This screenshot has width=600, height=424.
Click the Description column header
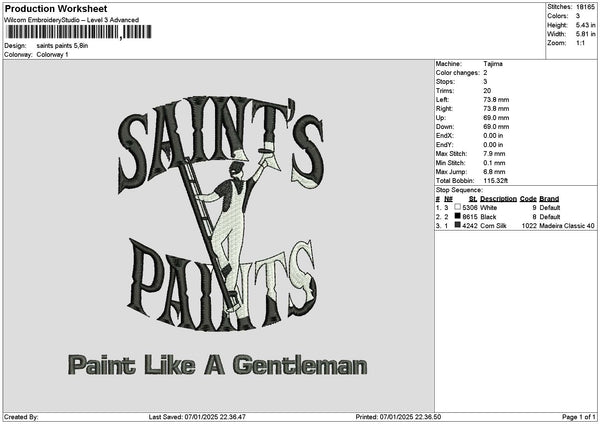[498, 198]
